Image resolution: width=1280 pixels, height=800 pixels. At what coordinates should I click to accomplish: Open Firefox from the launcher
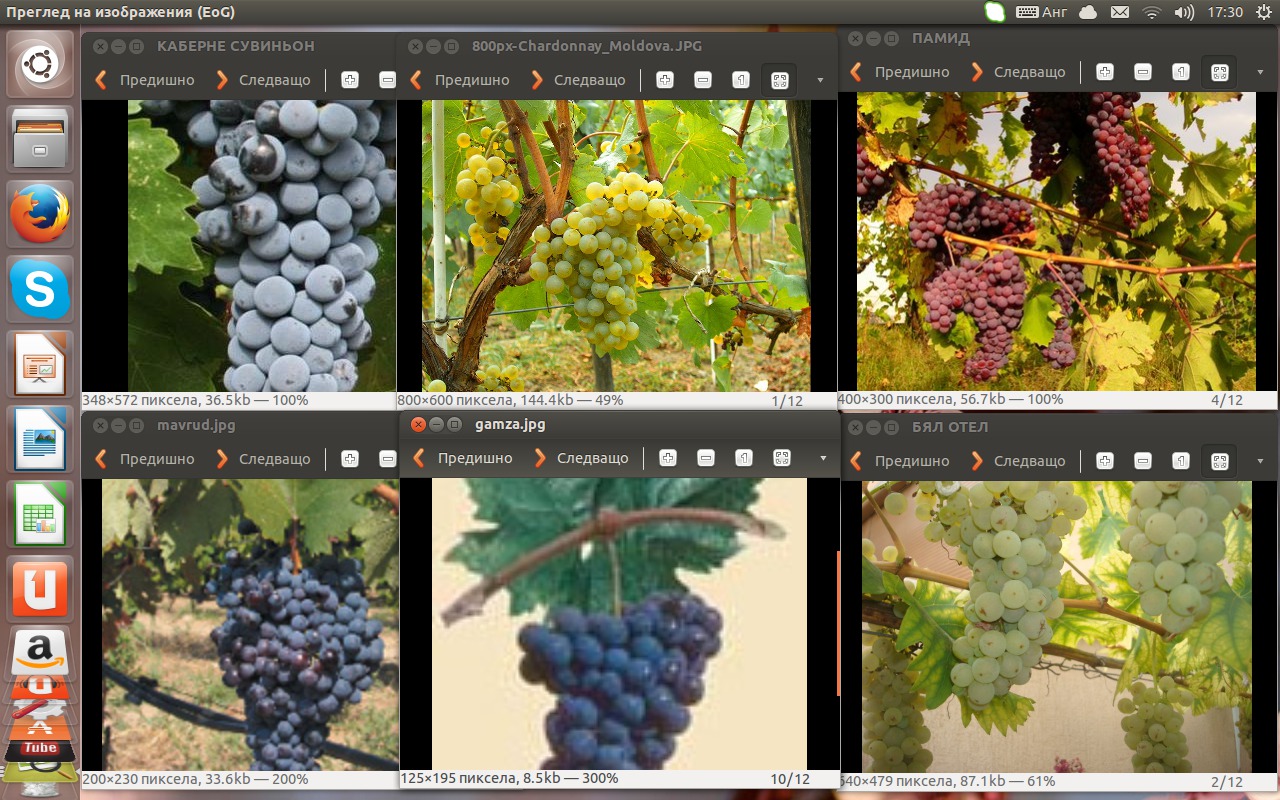[x=40, y=215]
